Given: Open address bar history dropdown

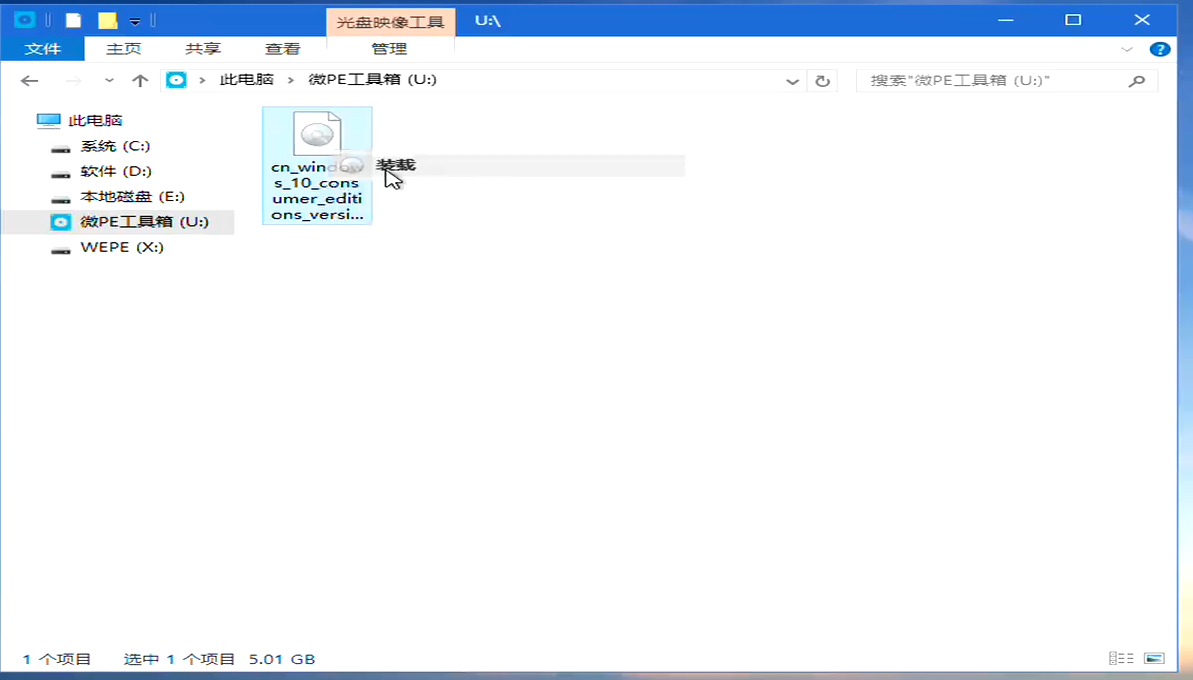Looking at the screenshot, I should (x=792, y=81).
